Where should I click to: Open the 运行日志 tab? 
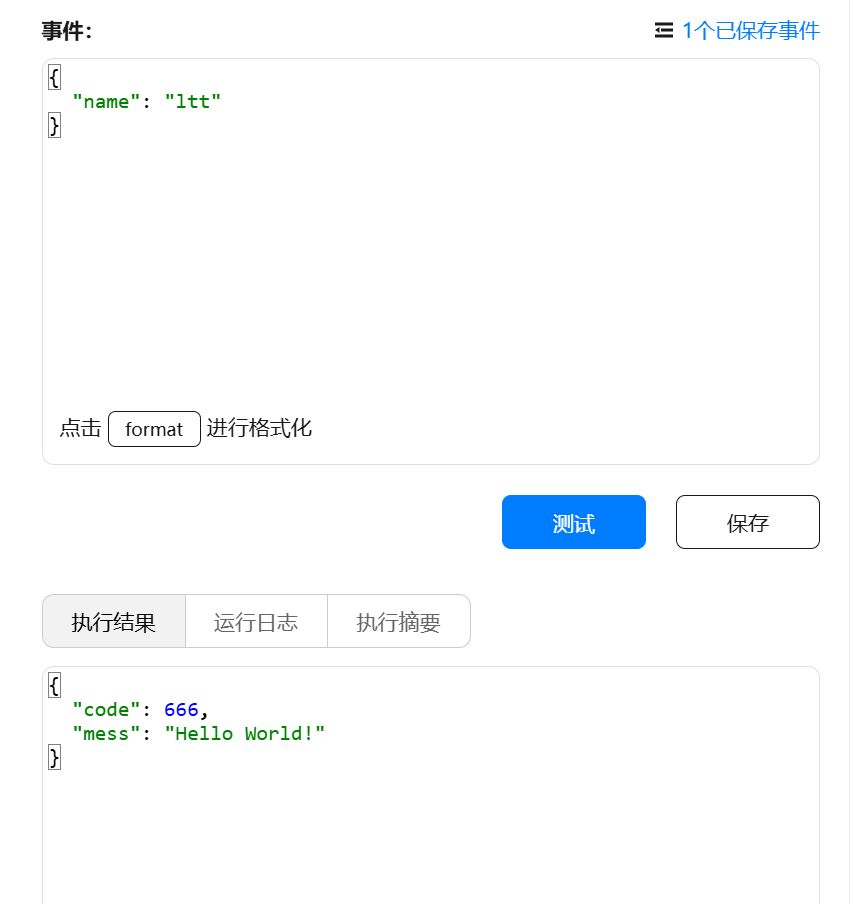(256, 622)
